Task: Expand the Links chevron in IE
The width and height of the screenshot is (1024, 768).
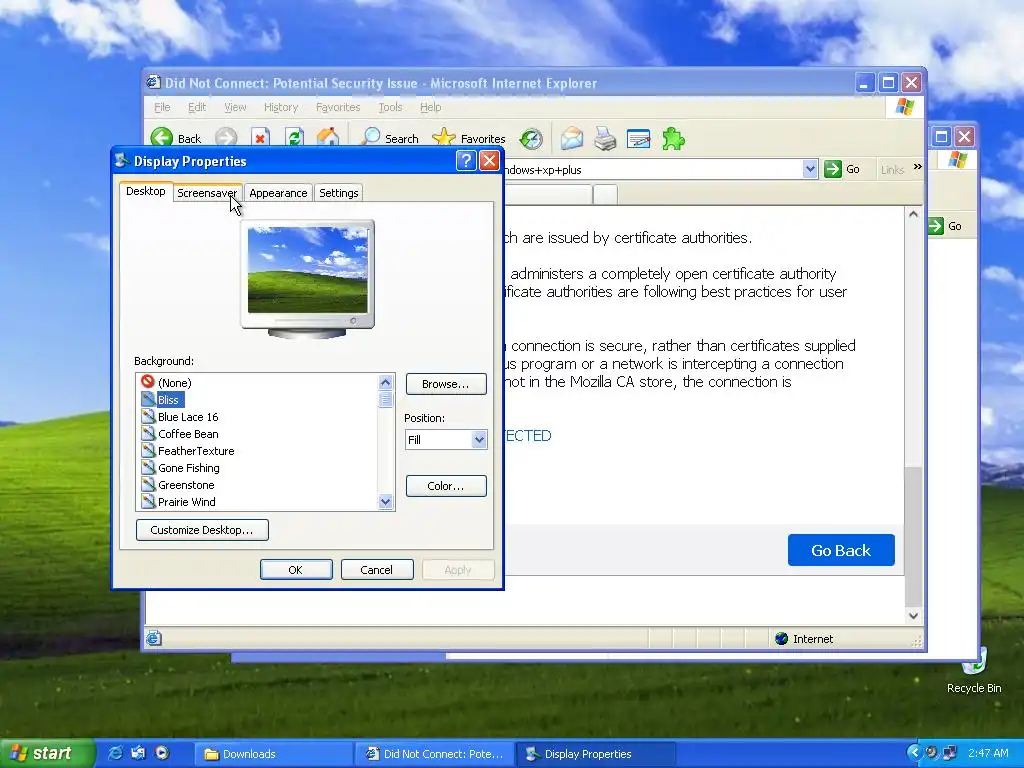Action: pyautogui.click(x=917, y=167)
